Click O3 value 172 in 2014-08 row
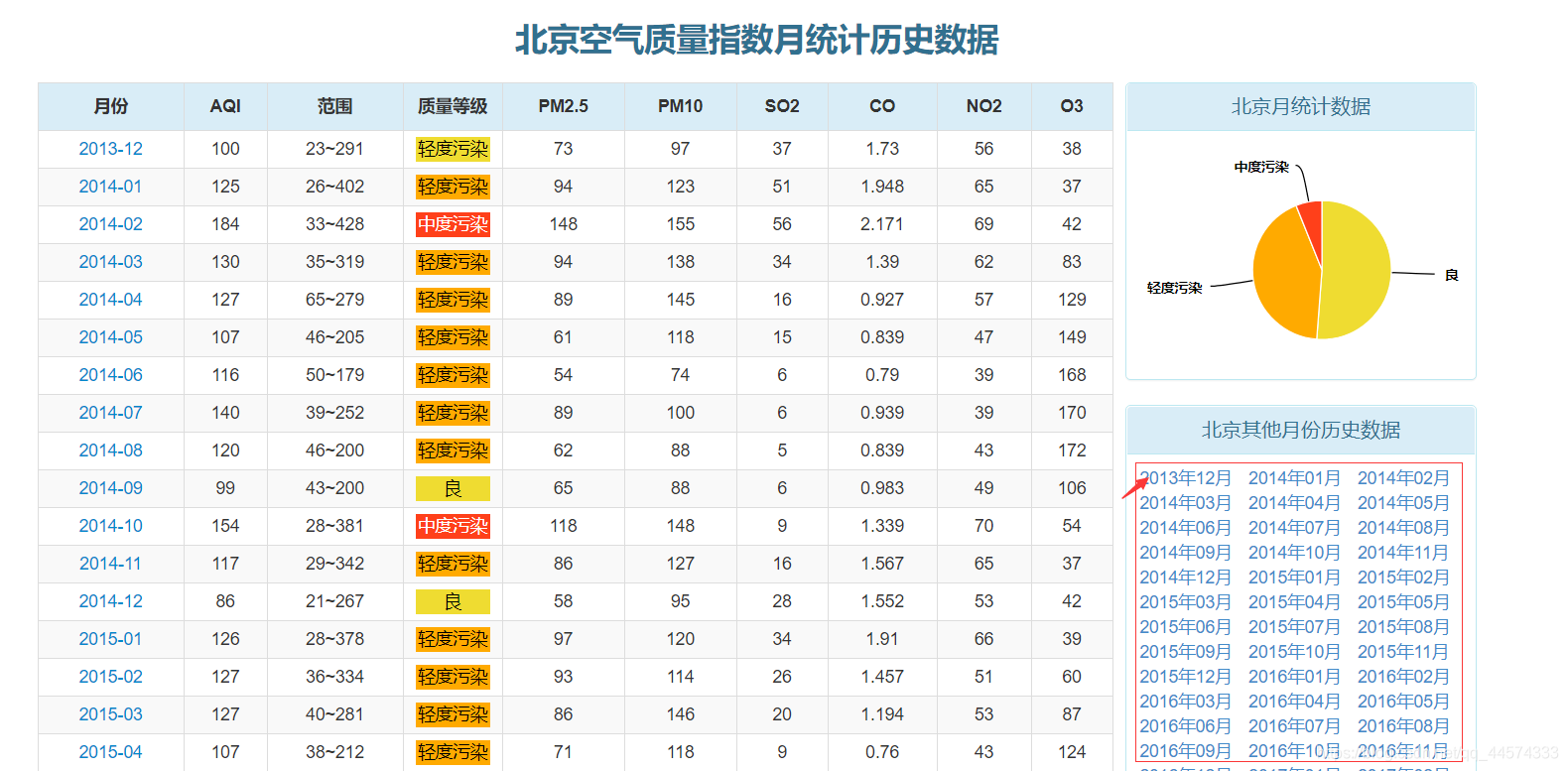 point(1072,450)
